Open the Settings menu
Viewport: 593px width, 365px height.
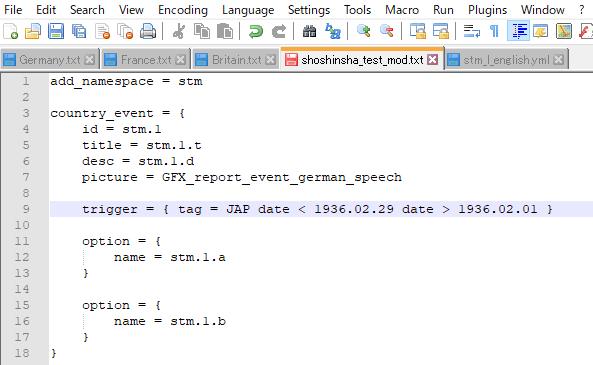[309, 10]
